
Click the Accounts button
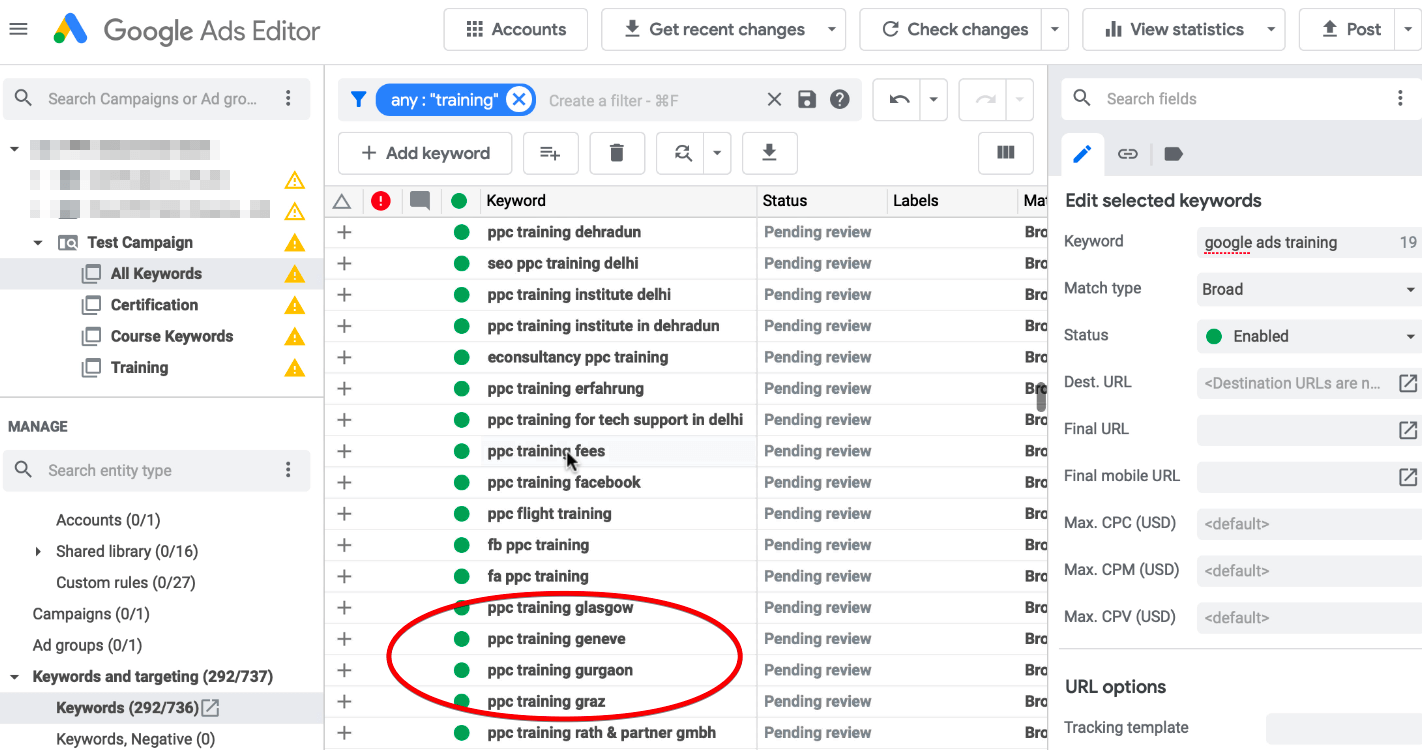[516, 30]
